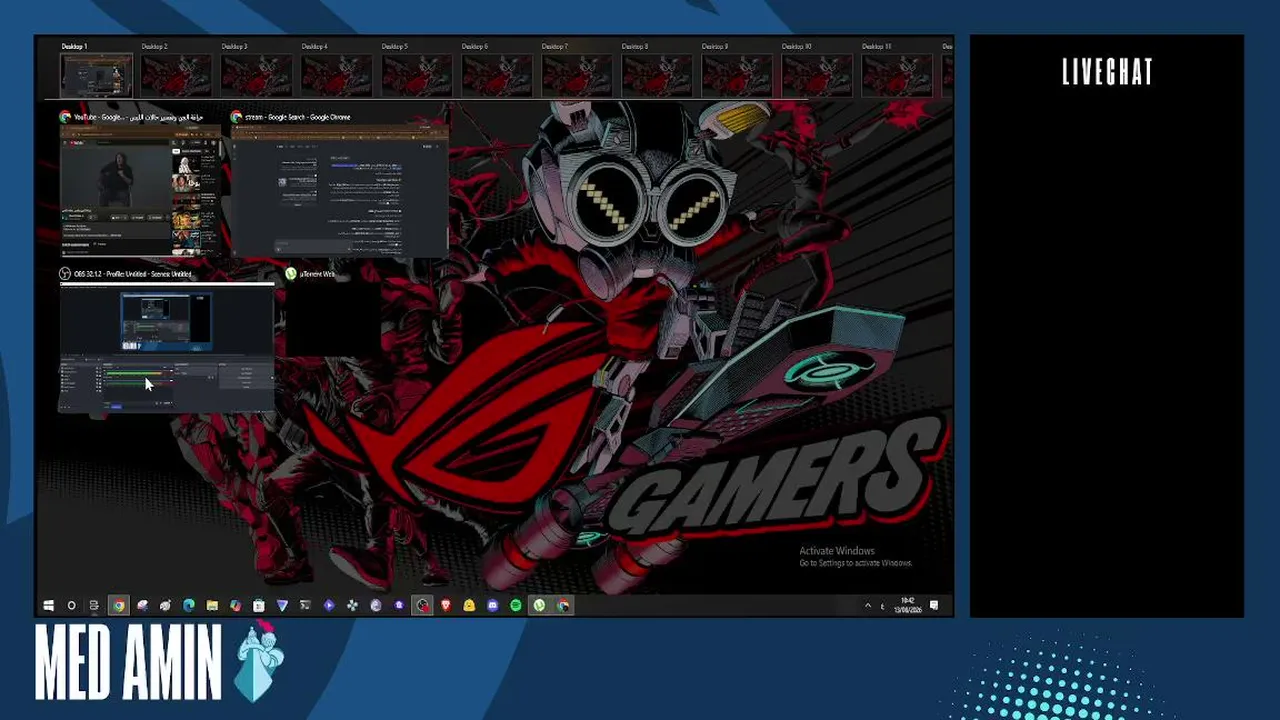Open the terminal icon on the taskbar
This screenshot has height=720, width=1280.
[305, 605]
